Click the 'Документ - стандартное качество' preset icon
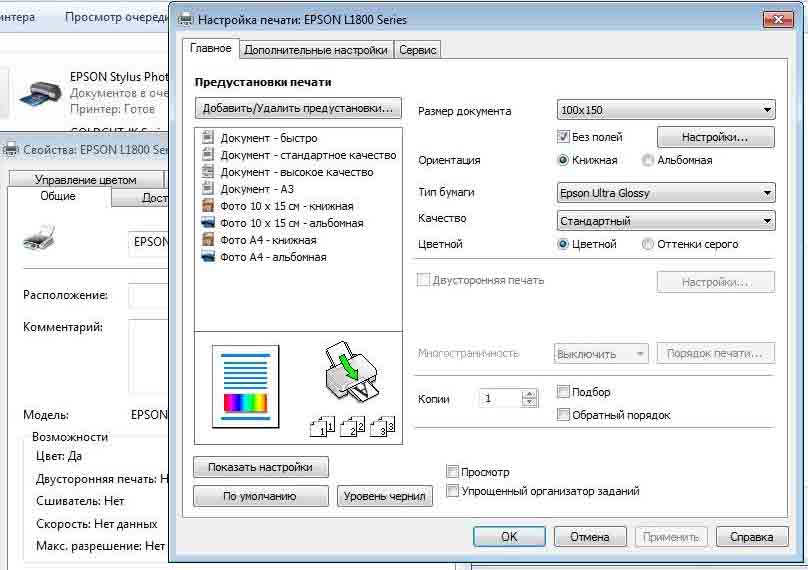 coord(208,154)
